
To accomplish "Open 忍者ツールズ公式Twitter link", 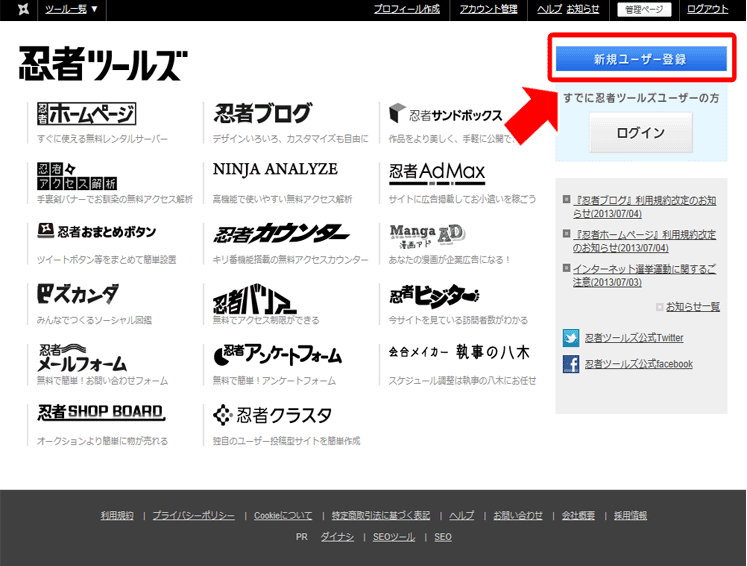I will point(634,338).
